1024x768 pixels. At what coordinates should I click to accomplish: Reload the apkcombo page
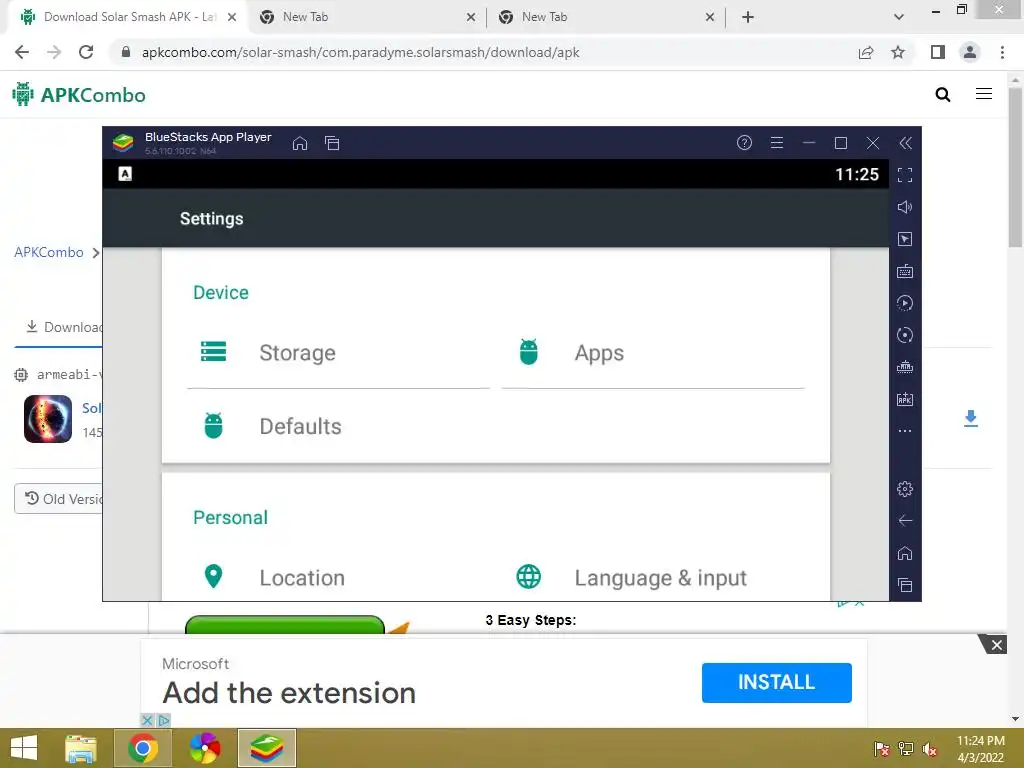click(86, 52)
